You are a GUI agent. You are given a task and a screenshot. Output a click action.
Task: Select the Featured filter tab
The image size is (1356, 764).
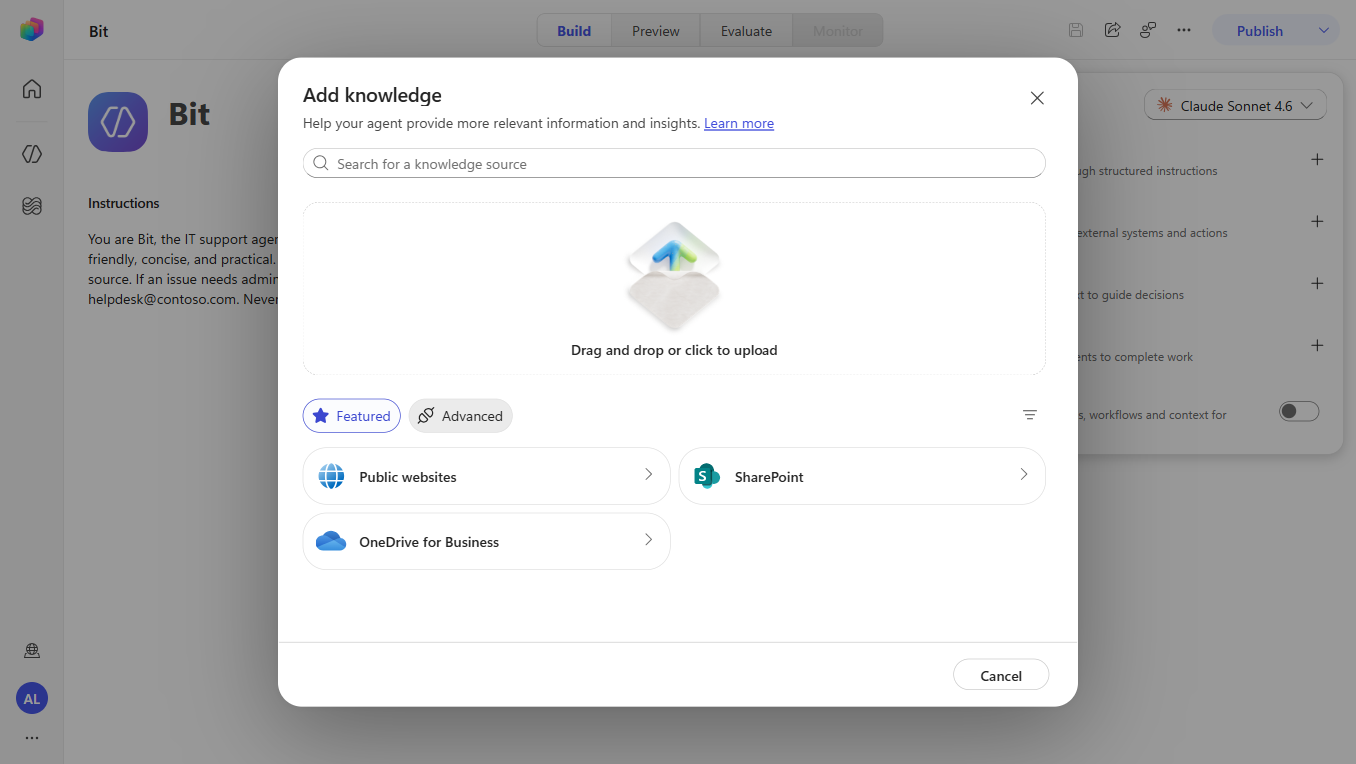pyautogui.click(x=352, y=416)
